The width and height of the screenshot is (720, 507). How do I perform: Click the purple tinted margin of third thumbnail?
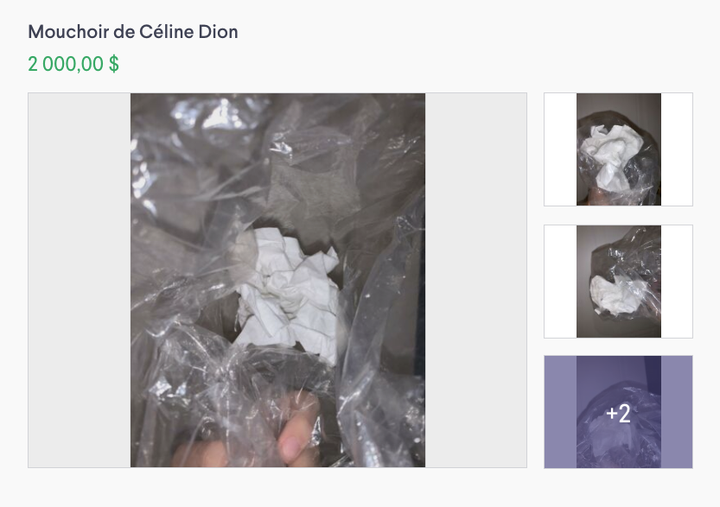[x=561, y=412]
